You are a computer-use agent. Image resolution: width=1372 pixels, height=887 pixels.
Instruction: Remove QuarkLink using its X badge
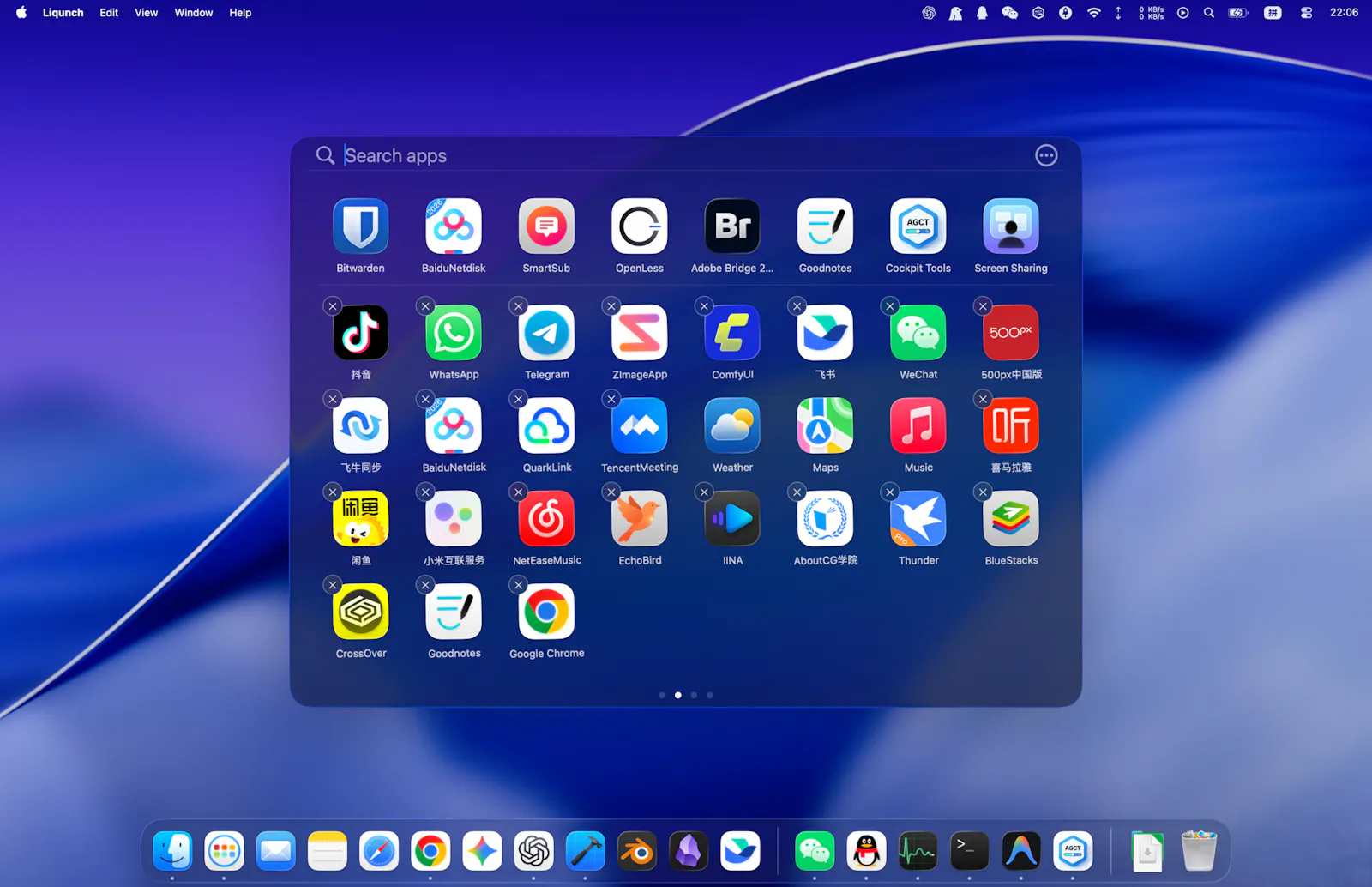[518, 399]
